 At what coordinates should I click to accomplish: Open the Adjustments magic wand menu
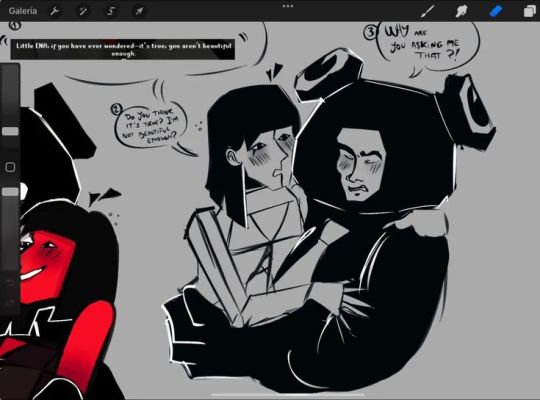tap(83, 11)
